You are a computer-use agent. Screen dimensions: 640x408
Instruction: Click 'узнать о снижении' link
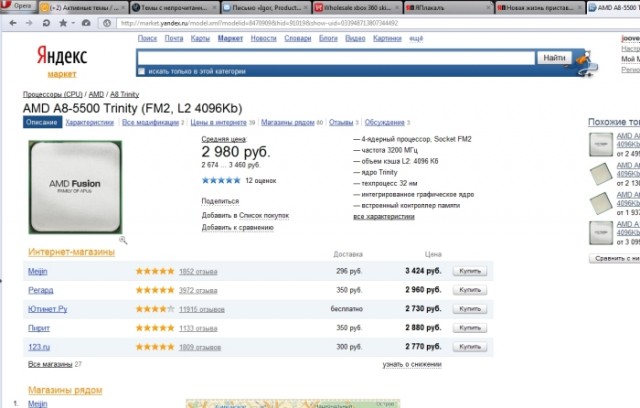(412, 364)
